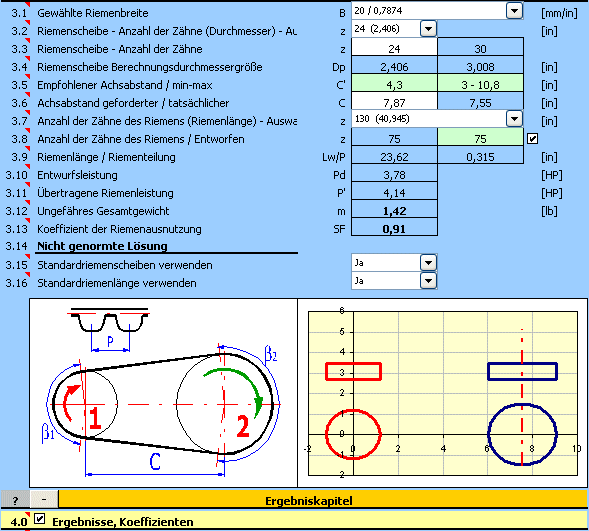This screenshot has width=589, height=531.
Task: Open Standardriemenscheiben verwenden dropdown
Action: coord(428,262)
